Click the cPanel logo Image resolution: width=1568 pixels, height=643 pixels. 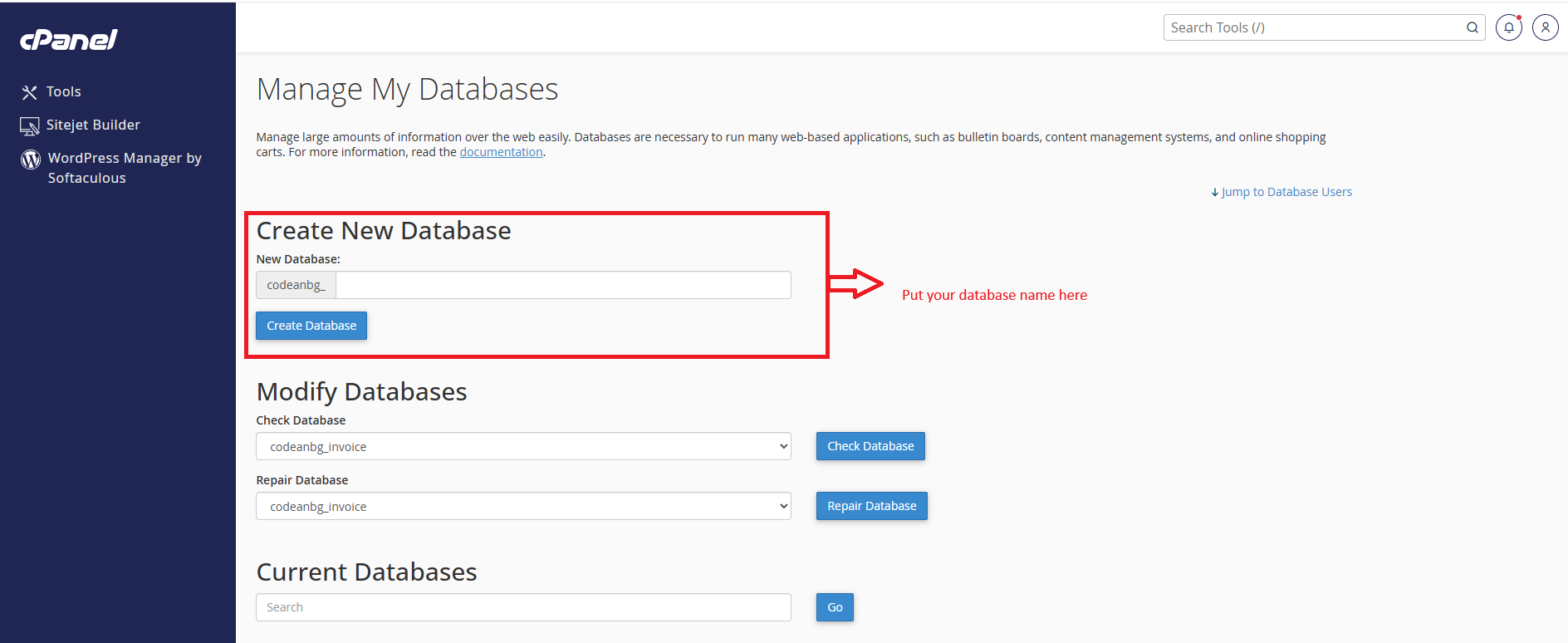click(x=69, y=39)
